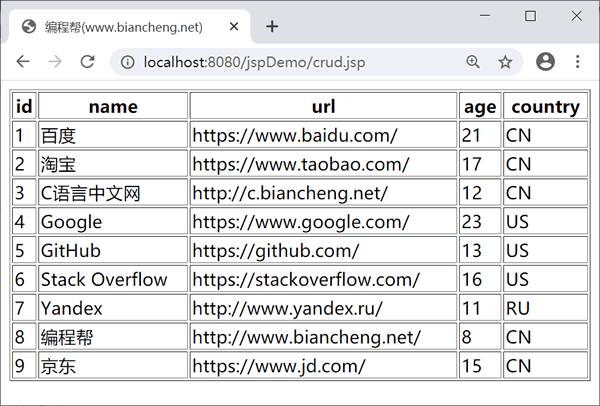Click age value 21 in 百度 row
The height and width of the screenshot is (406, 600).
tap(480, 135)
